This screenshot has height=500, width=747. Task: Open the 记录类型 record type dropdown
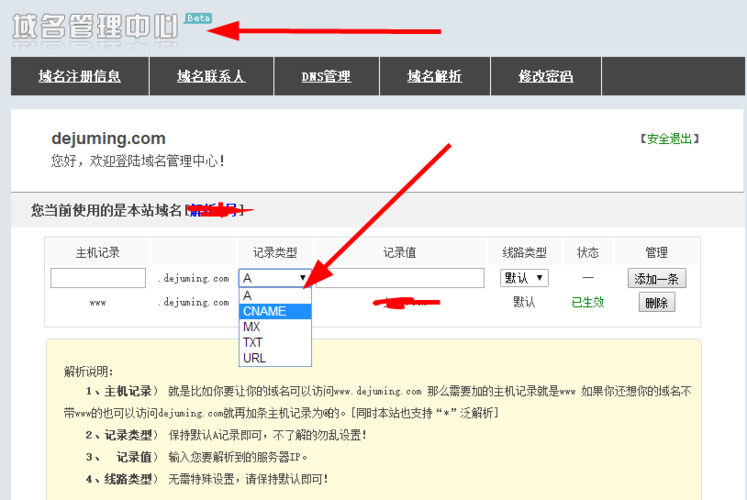(274, 278)
